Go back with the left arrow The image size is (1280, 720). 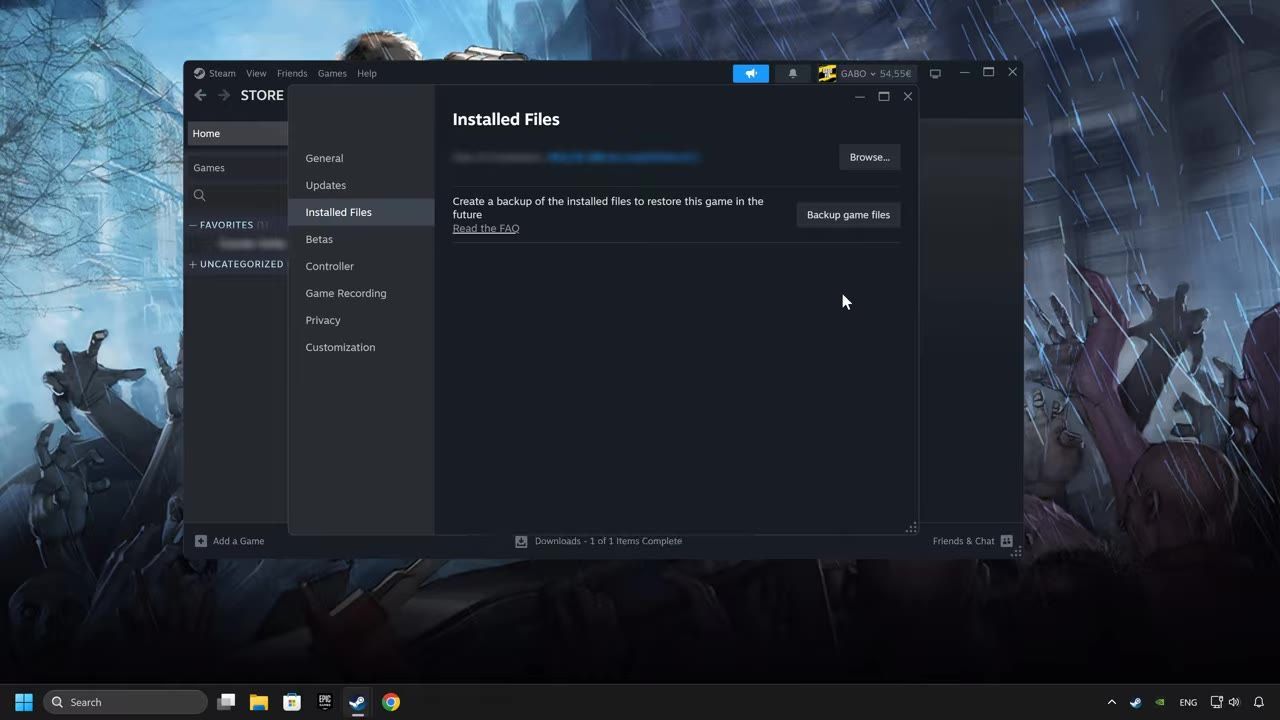(200, 95)
